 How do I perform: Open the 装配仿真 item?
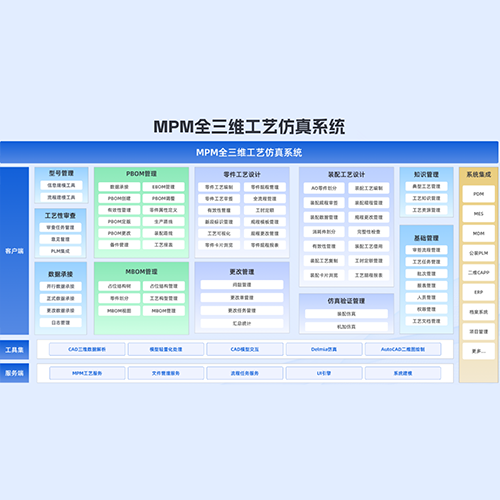point(346,314)
